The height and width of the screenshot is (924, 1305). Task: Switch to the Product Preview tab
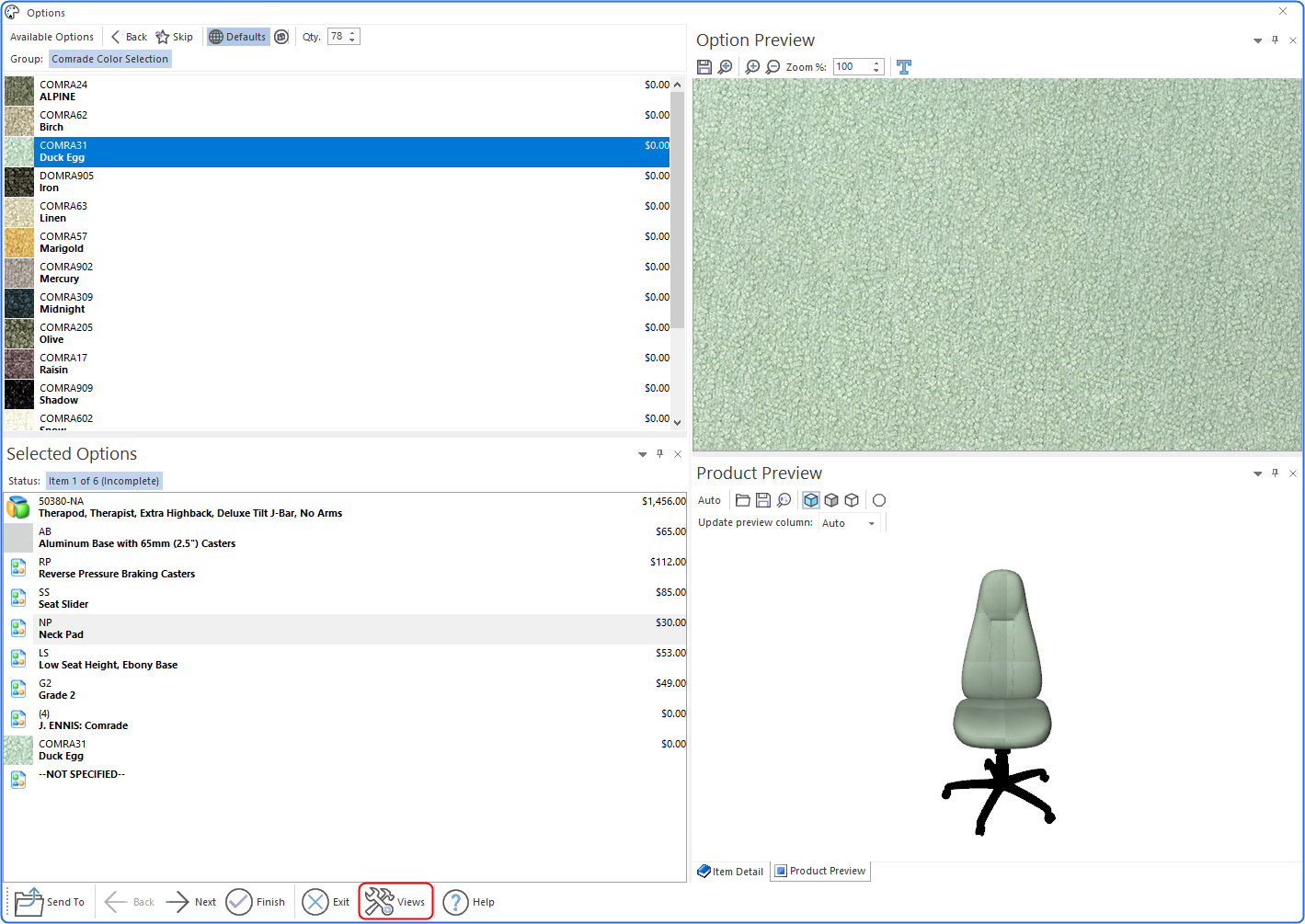tap(820, 872)
